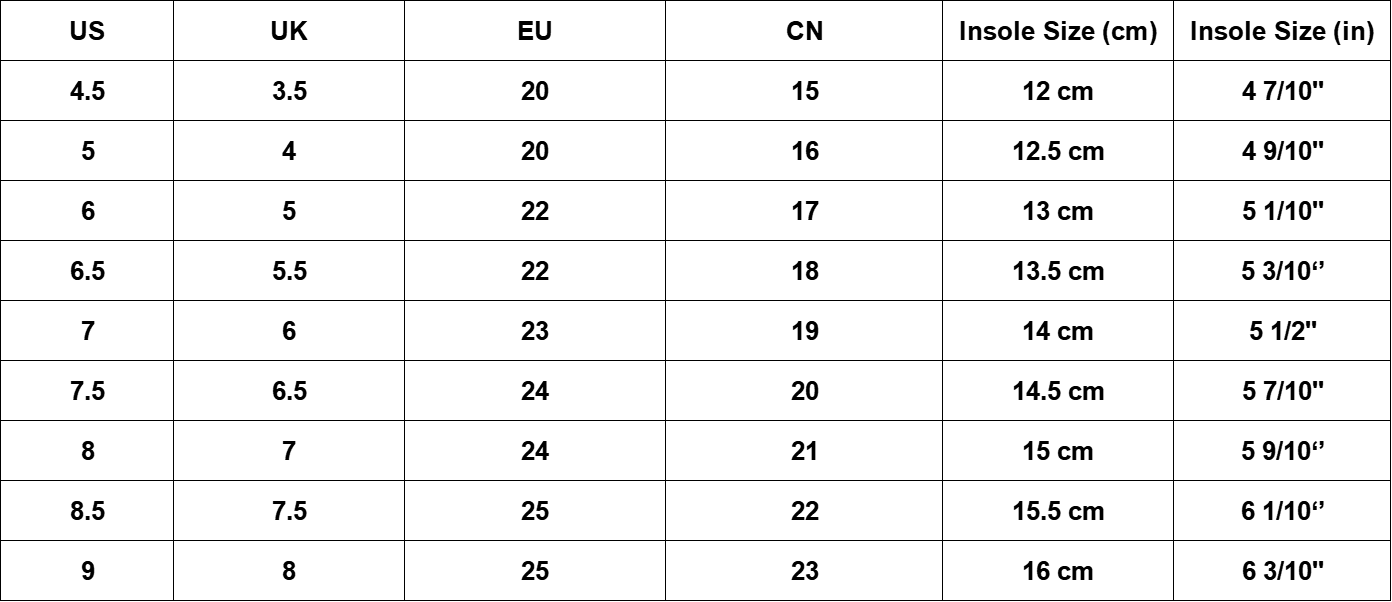Select the CN size 19 cell
The width and height of the screenshot is (1392, 602).
tap(805, 331)
